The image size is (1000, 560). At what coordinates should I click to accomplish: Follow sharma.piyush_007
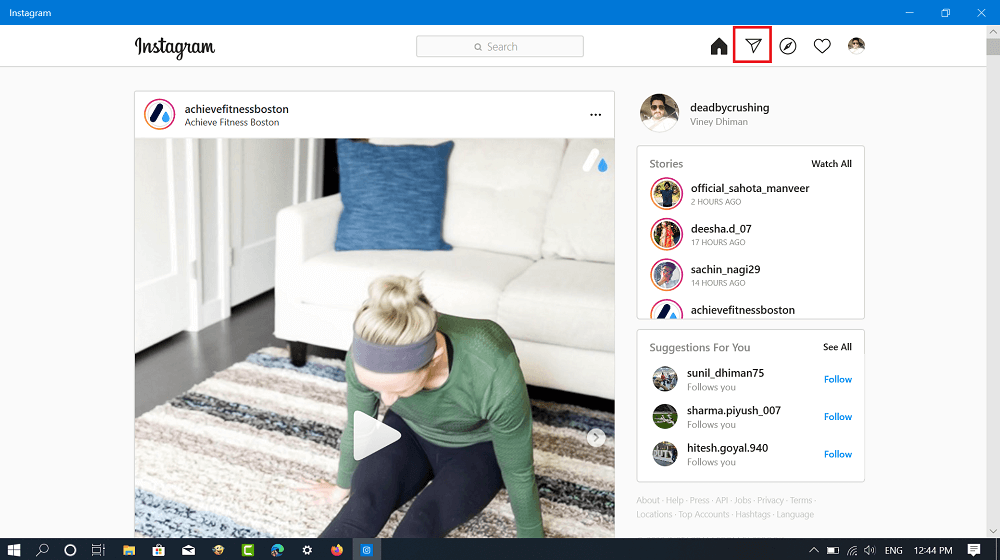838,416
